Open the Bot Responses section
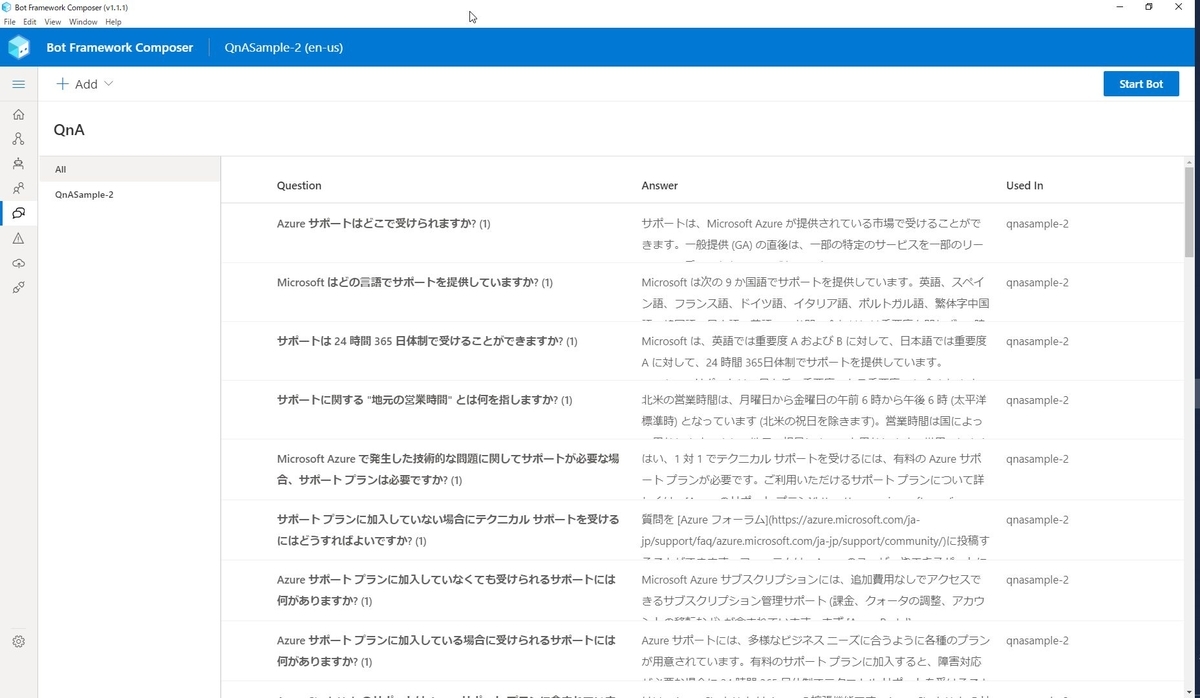Screen dimensions: 1200x698 [18, 164]
